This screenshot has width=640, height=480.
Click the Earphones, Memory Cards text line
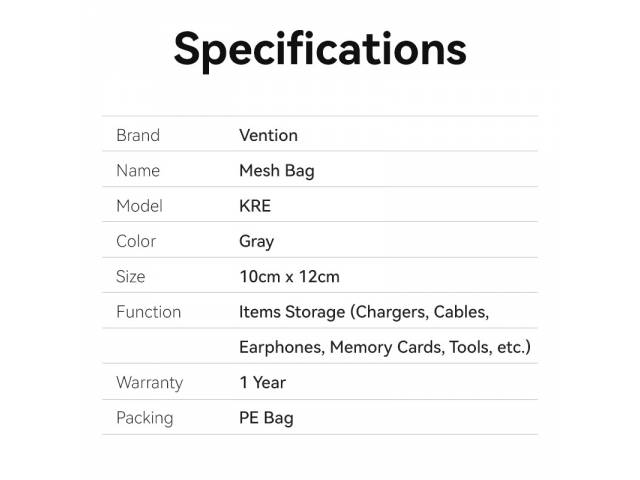385,347
